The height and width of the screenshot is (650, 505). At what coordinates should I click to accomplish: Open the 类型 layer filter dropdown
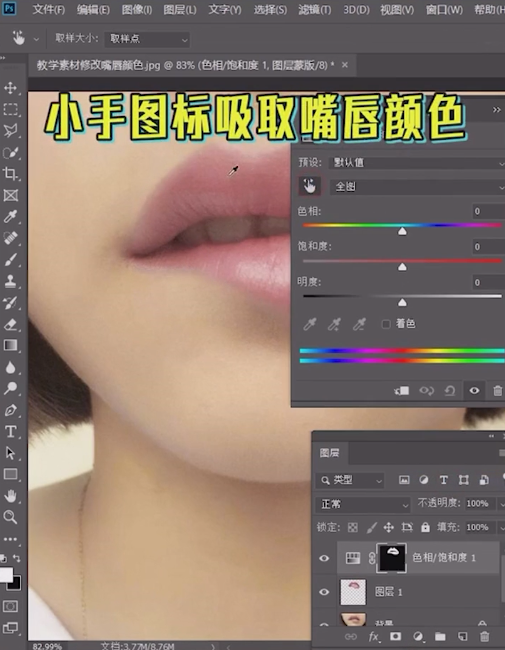(350, 480)
